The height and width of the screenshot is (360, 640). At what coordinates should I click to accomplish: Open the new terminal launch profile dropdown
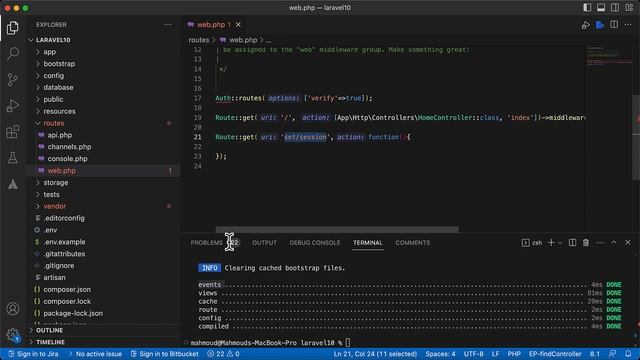(560, 243)
